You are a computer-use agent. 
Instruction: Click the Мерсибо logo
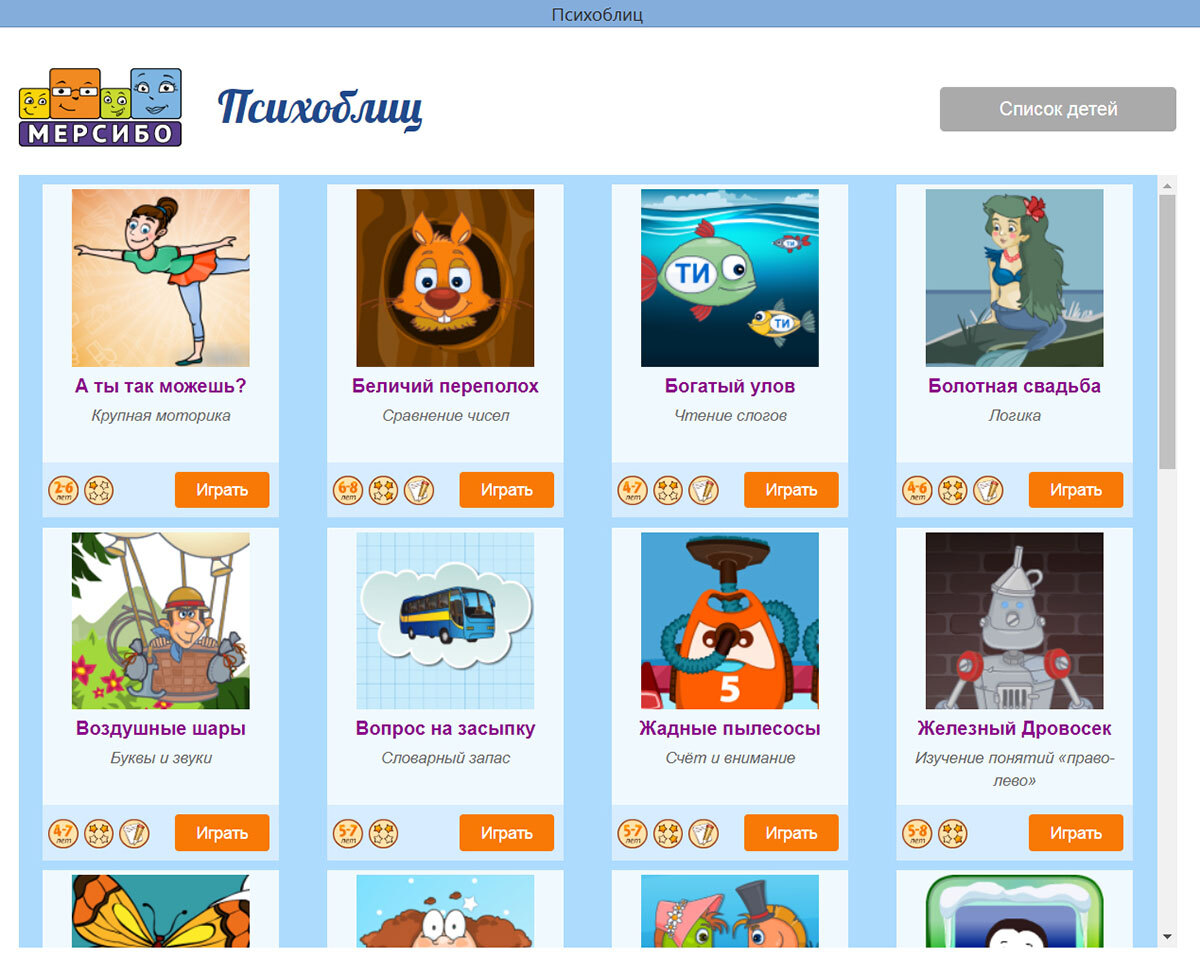(100, 107)
